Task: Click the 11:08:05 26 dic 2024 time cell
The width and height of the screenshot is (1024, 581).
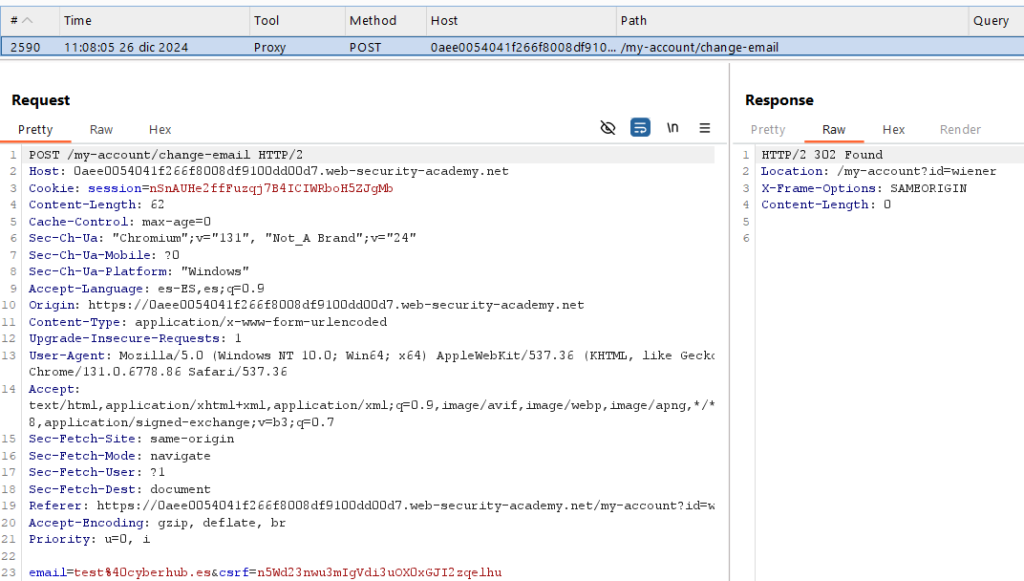Action: [x=126, y=47]
